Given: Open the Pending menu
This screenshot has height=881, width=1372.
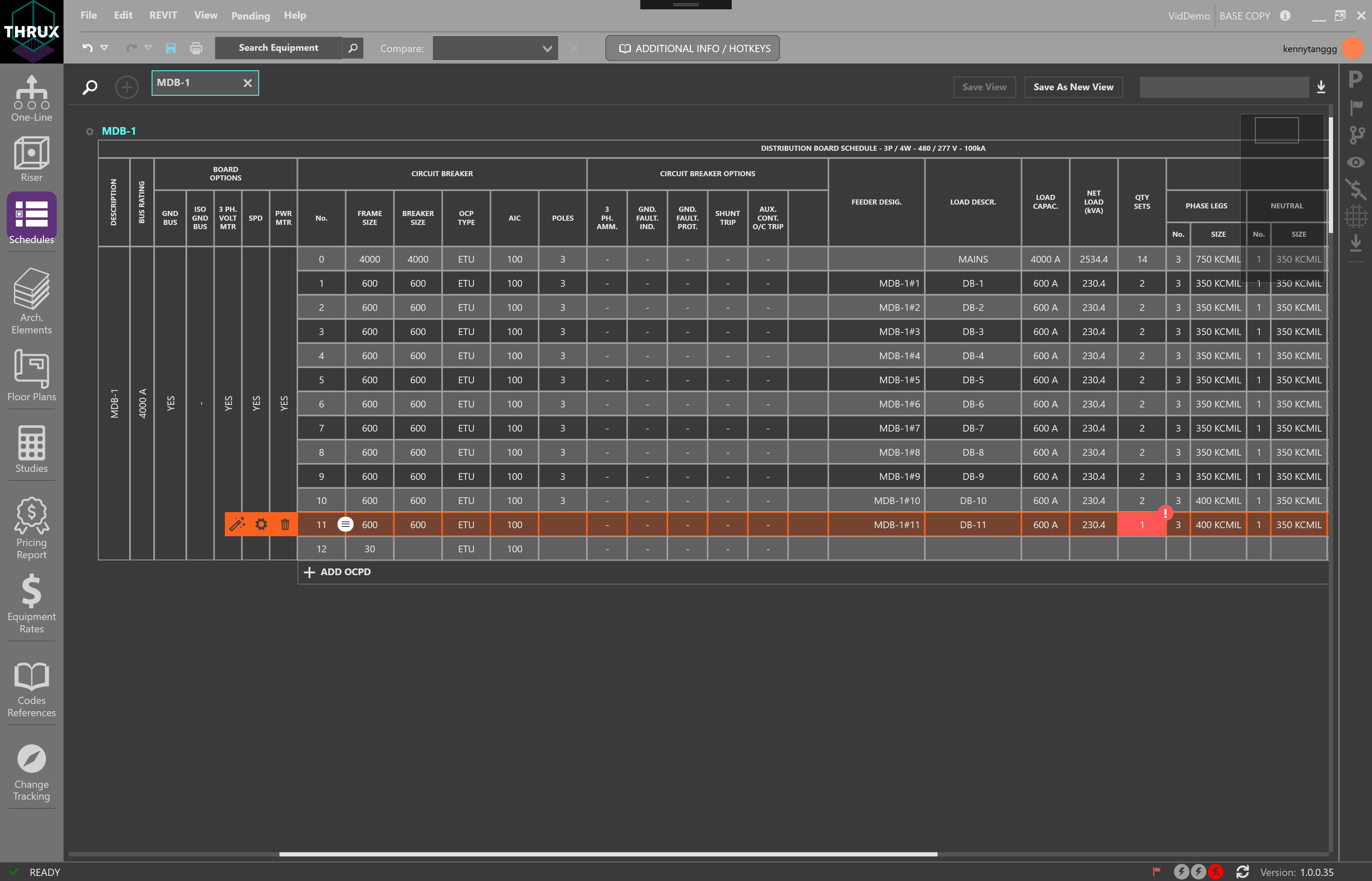Looking at the screenshot, I should coord(250,15).
